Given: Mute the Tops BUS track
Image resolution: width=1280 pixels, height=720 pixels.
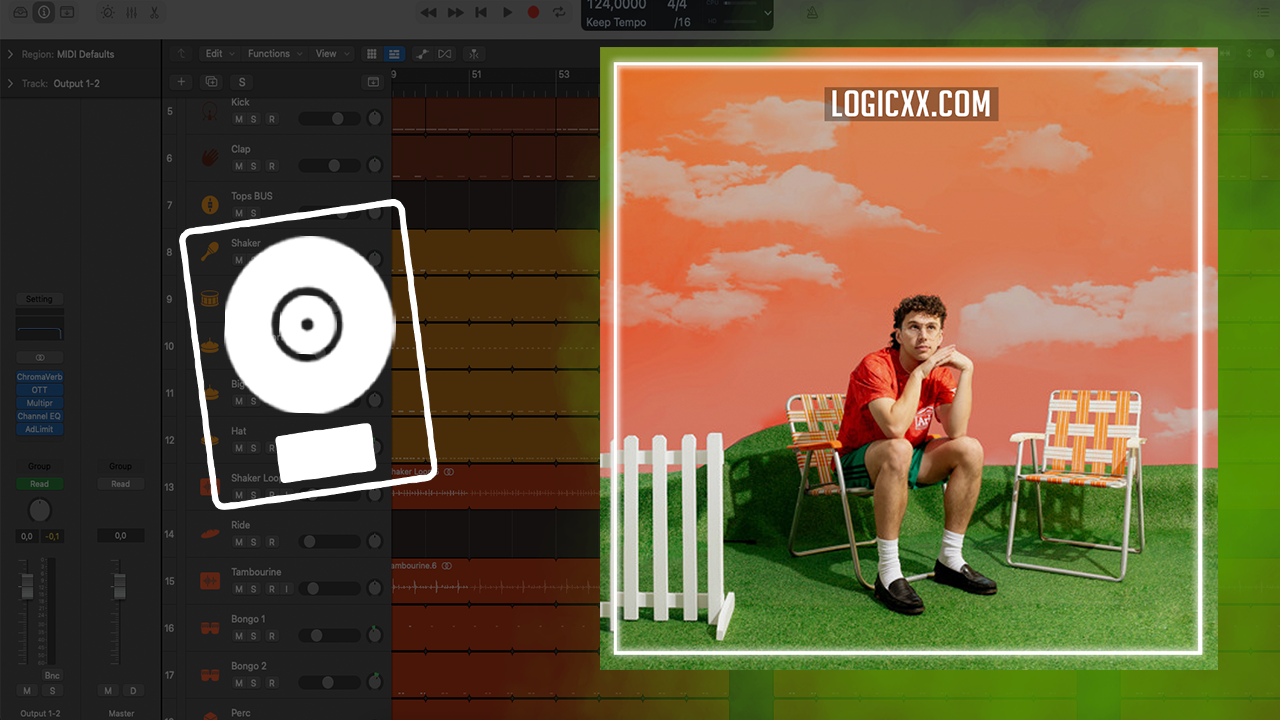Looking at the screenshot, I should [x=238, y=213].
